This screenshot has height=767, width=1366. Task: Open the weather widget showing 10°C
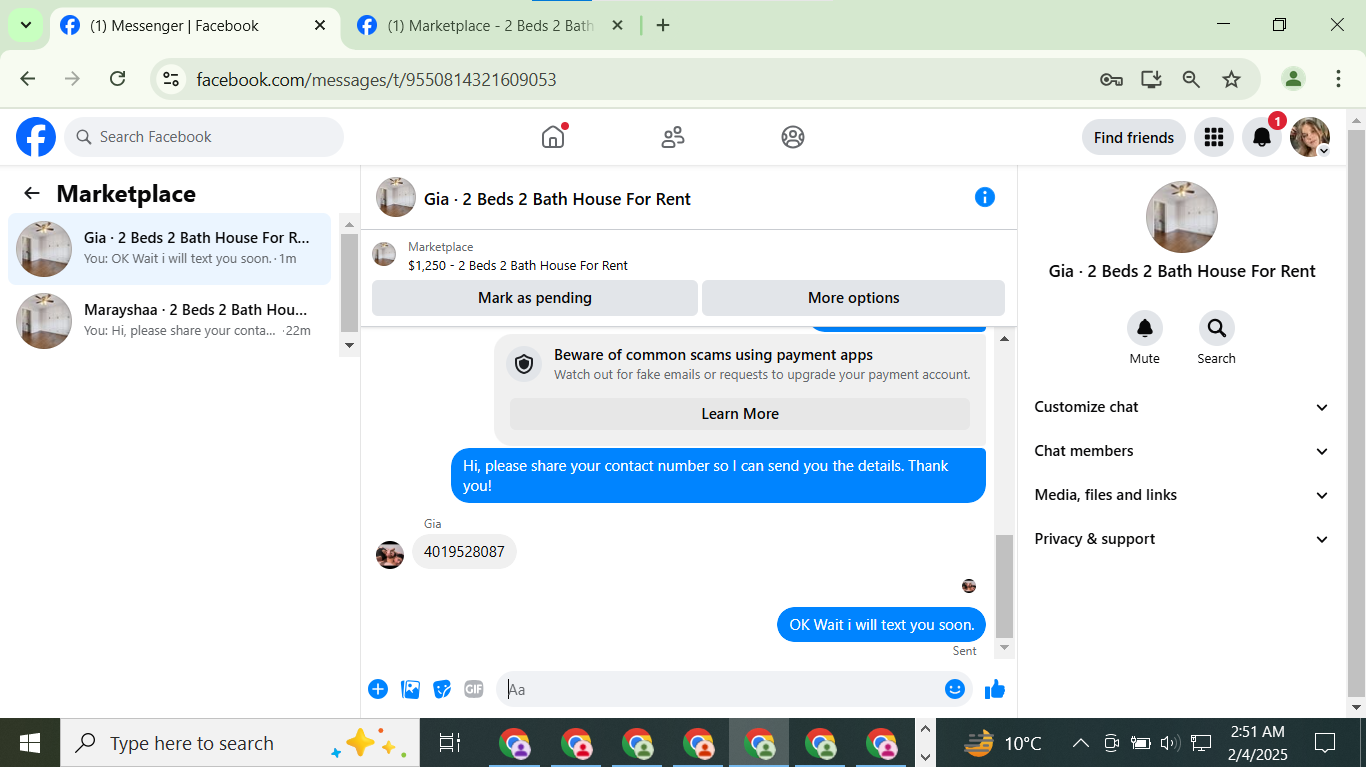tap(1003, 743)
